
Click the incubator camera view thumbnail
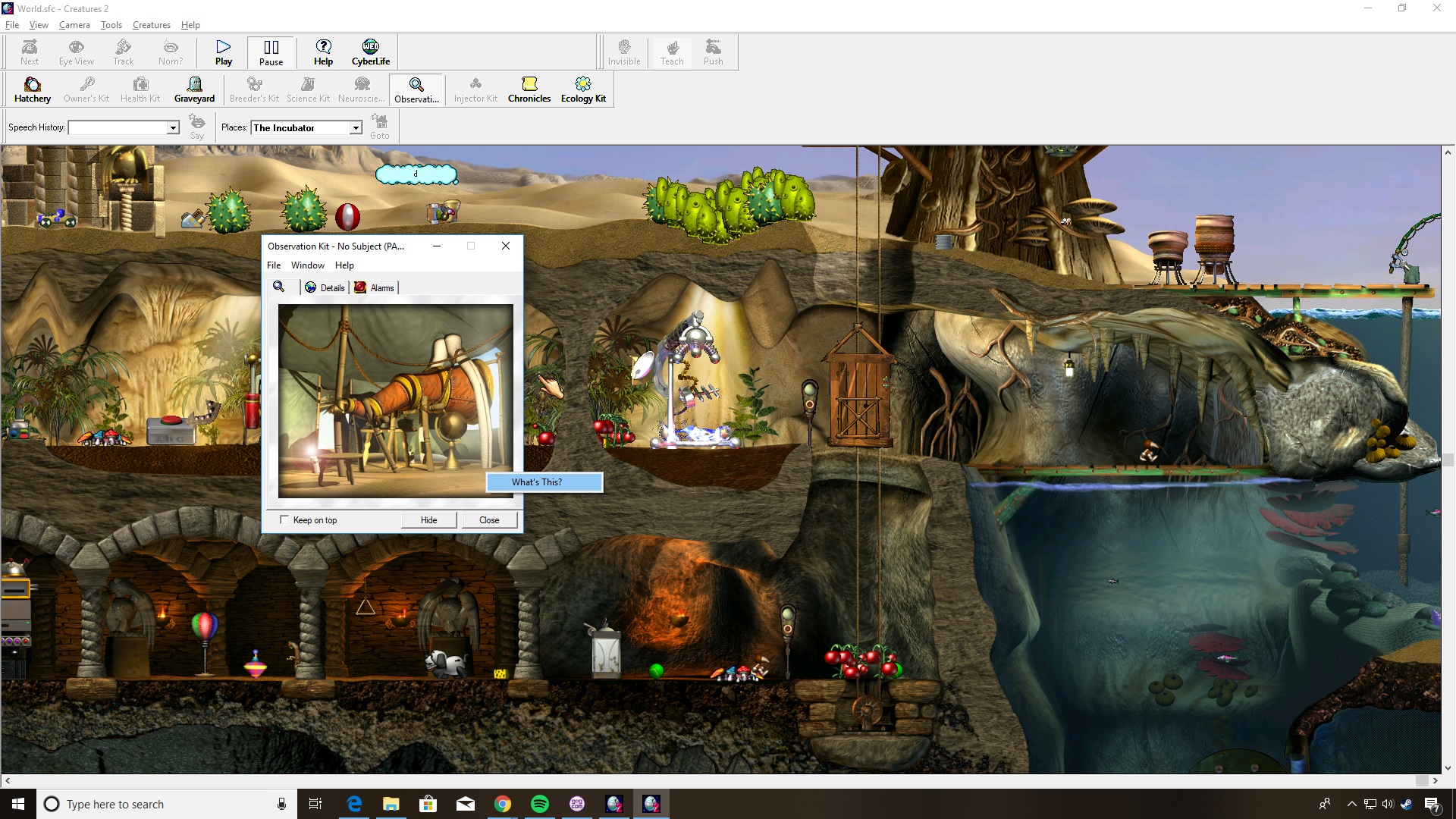pos(395,400)
